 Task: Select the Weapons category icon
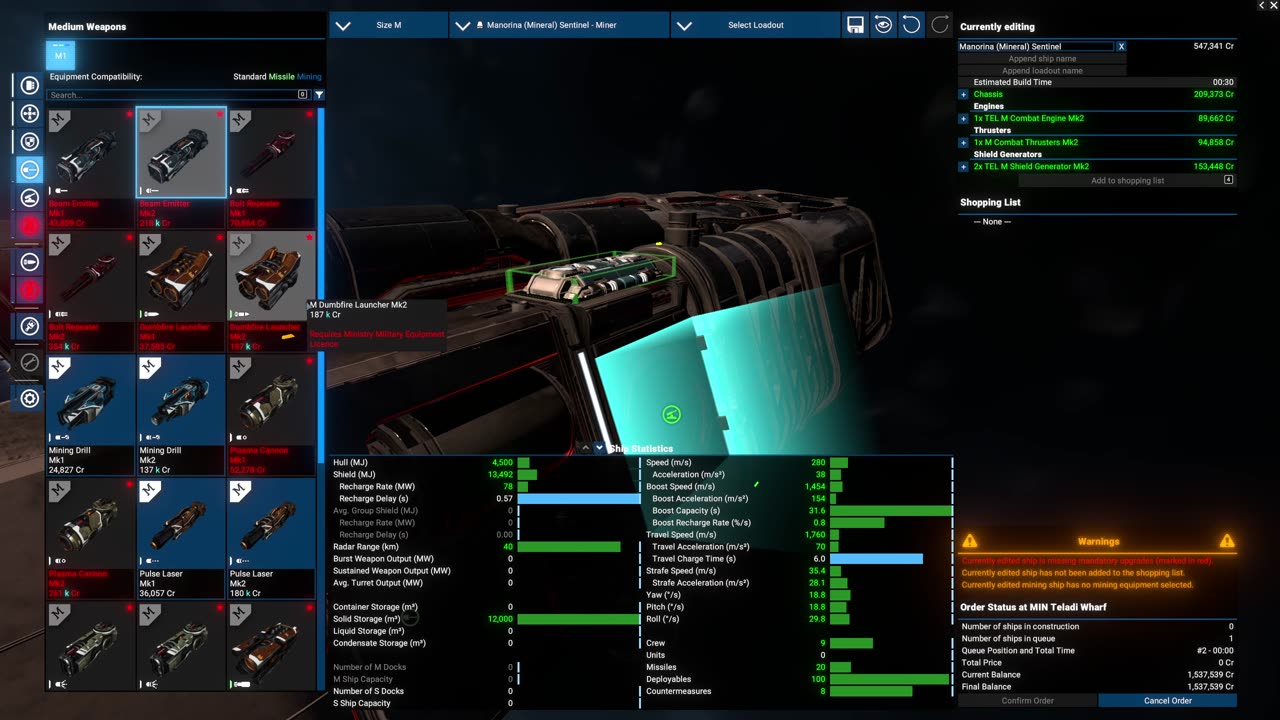click(x=30, y=170)
